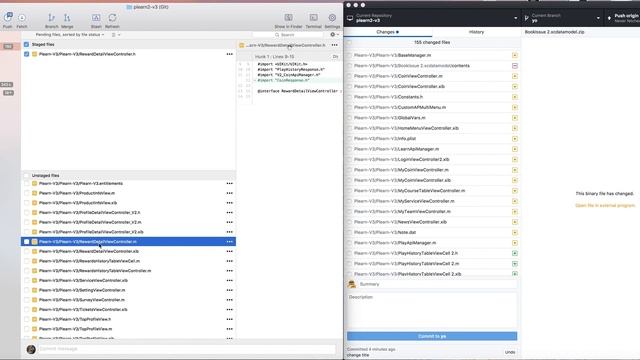Open more options for ProfileDetailViewController_V2.h row
Viewport: 640px width, 360px height.
pos(230,213)
